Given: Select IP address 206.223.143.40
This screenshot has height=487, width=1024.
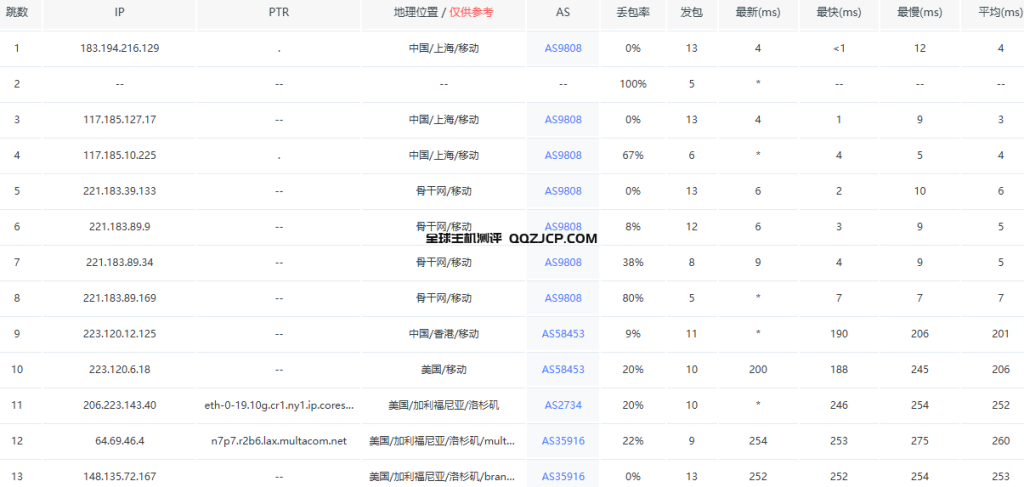Looking at the screenshot, I should pyautogui.click(x=120, y=405).
